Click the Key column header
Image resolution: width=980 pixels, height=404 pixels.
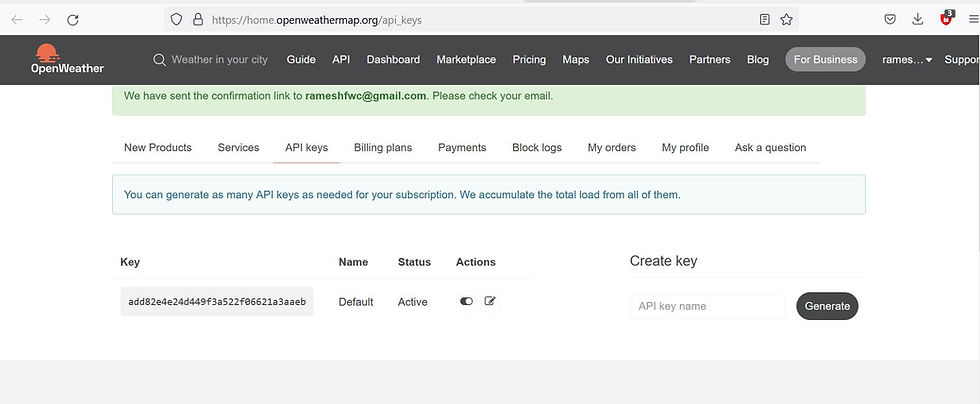tap(130, 262)
